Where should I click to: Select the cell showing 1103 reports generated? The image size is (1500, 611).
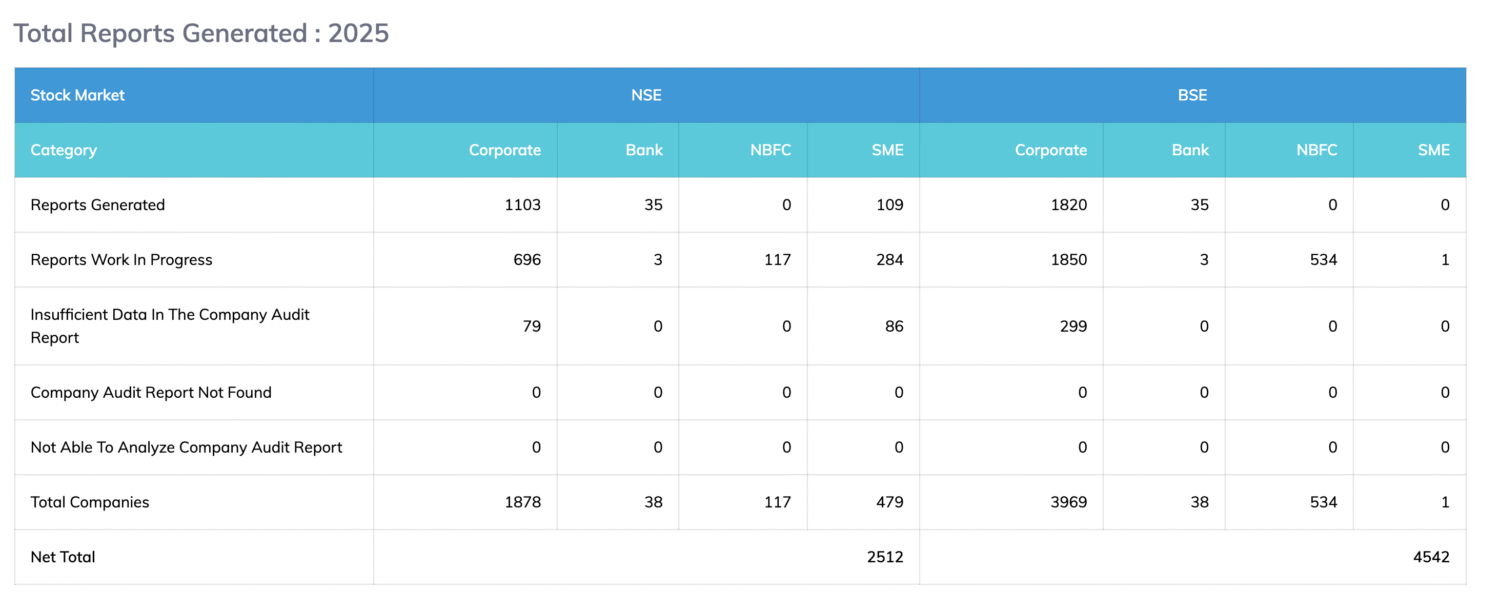pos(522,205)
